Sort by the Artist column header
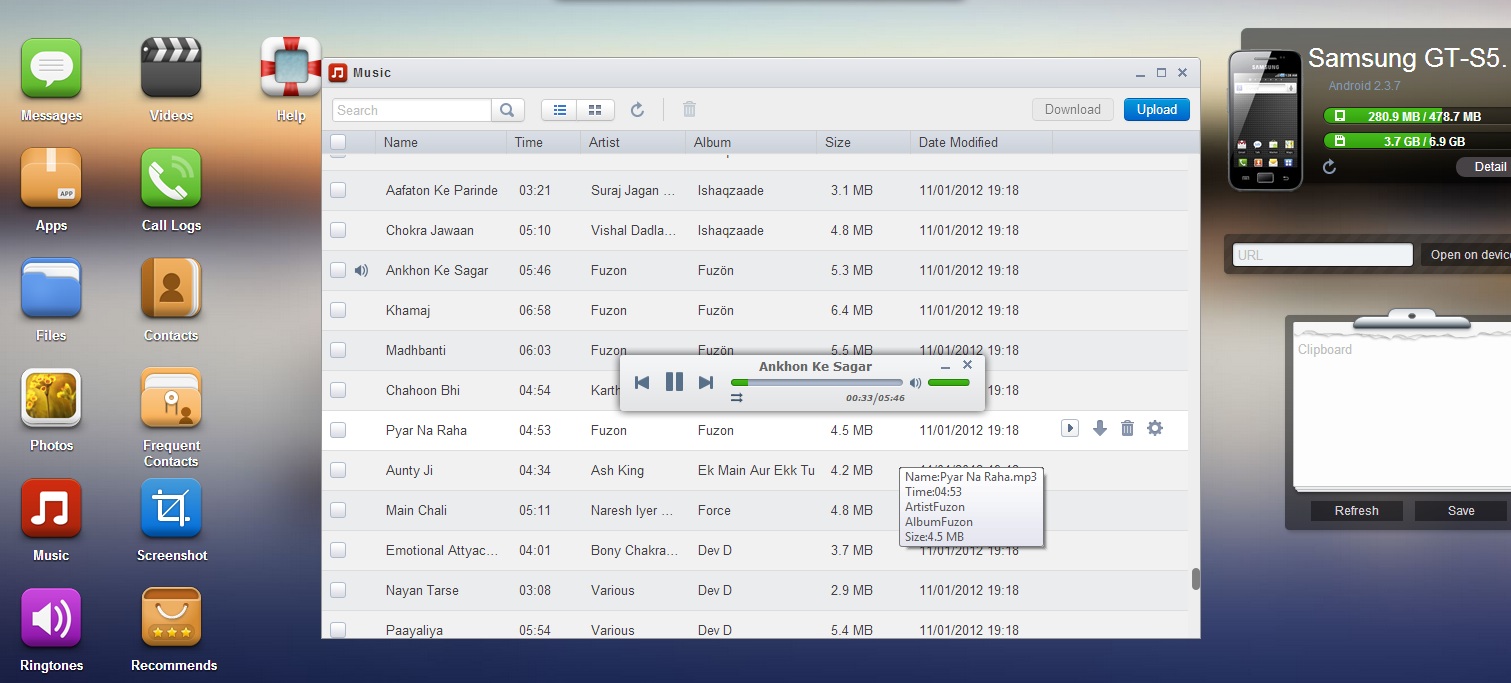 tap(605, 142)
